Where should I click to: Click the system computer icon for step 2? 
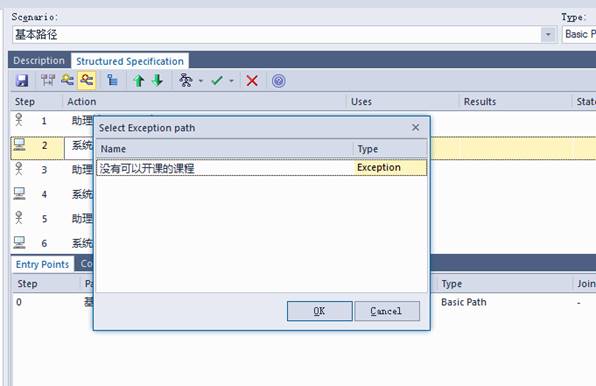[x=19, y=145]
